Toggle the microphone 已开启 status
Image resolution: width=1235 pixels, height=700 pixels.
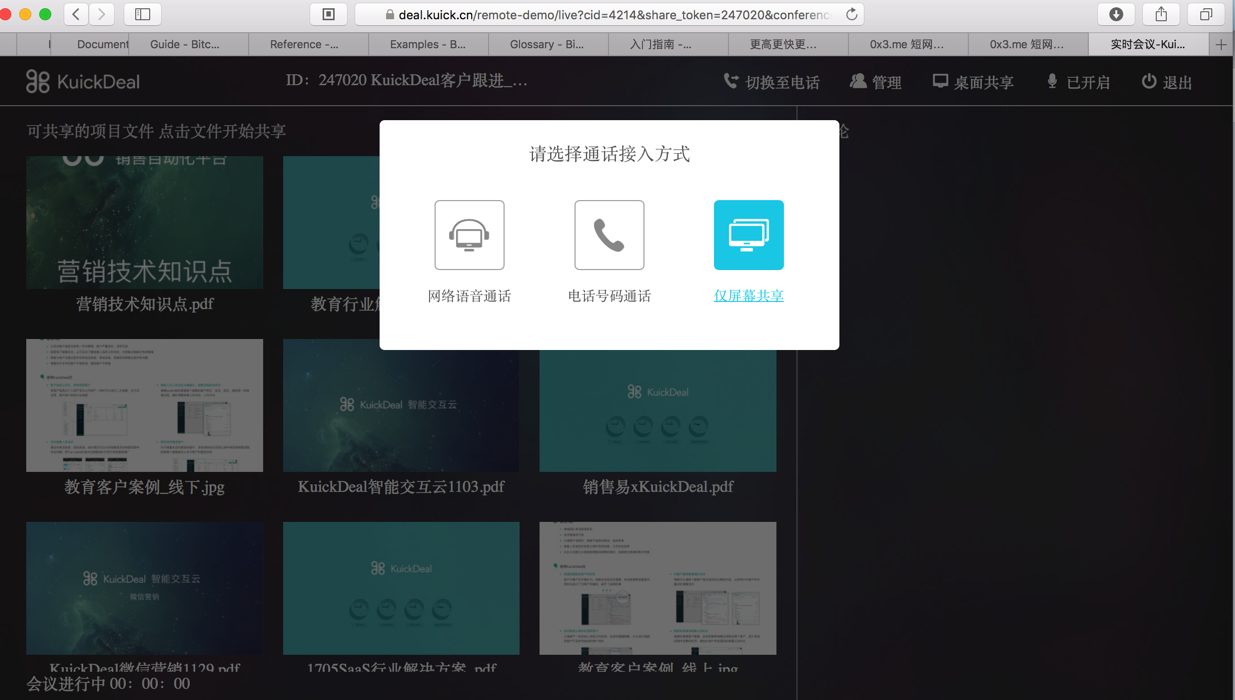coord(1079,82)
